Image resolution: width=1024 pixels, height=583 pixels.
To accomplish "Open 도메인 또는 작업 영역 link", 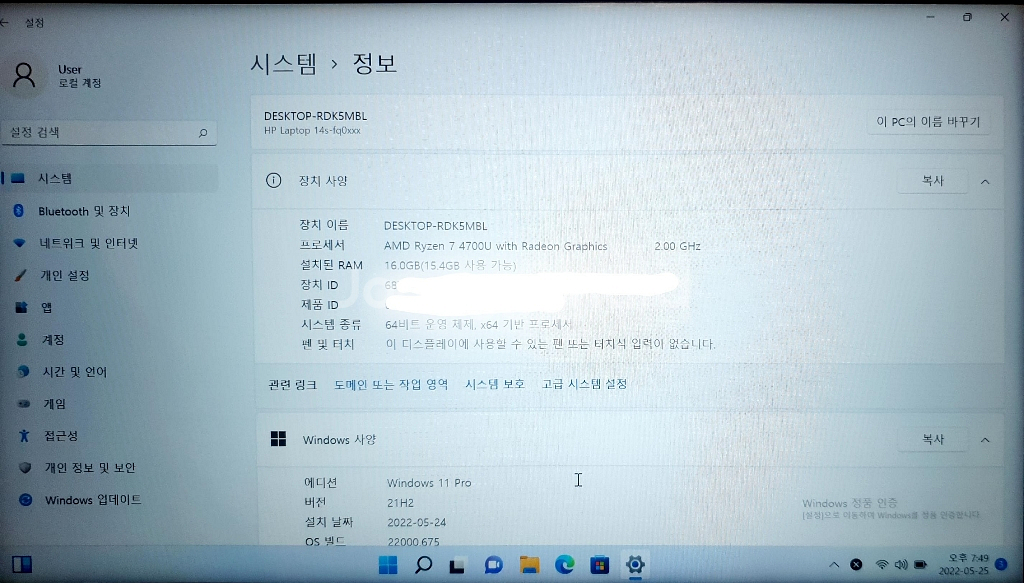I will (x=391, y=384).
